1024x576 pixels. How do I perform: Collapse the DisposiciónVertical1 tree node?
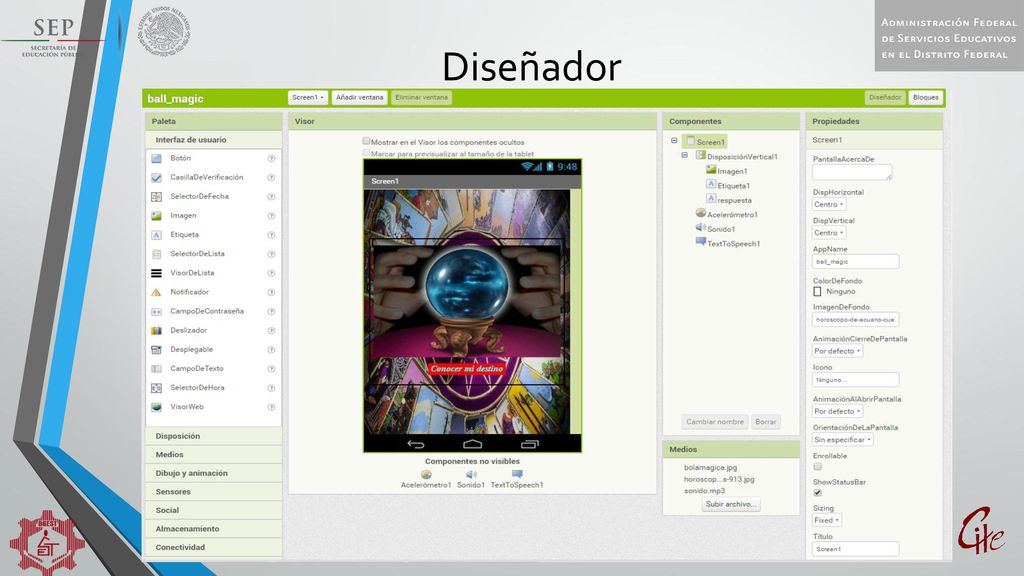tap(684, 155)
